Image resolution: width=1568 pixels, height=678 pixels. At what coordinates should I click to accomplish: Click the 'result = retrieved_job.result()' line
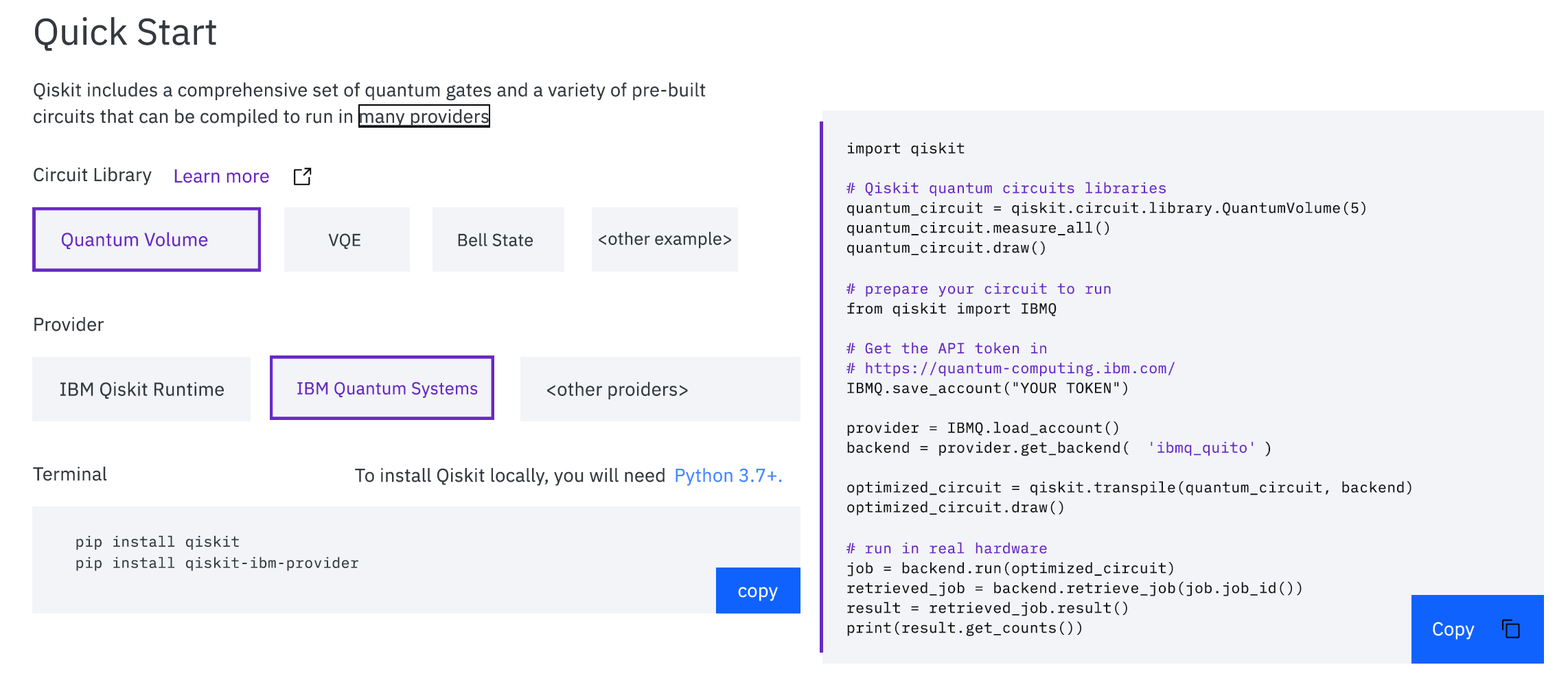click(x=987, y=608)
